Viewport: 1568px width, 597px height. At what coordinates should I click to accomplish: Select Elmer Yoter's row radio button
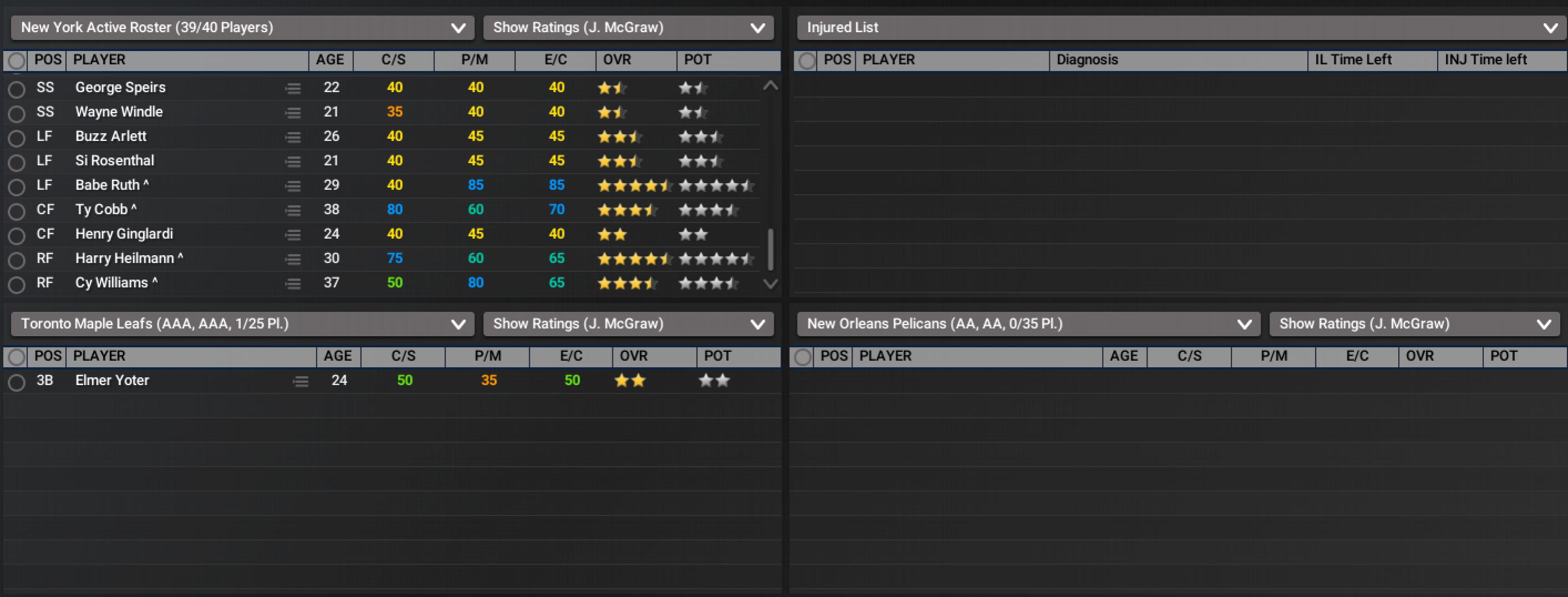coord(17,382)
